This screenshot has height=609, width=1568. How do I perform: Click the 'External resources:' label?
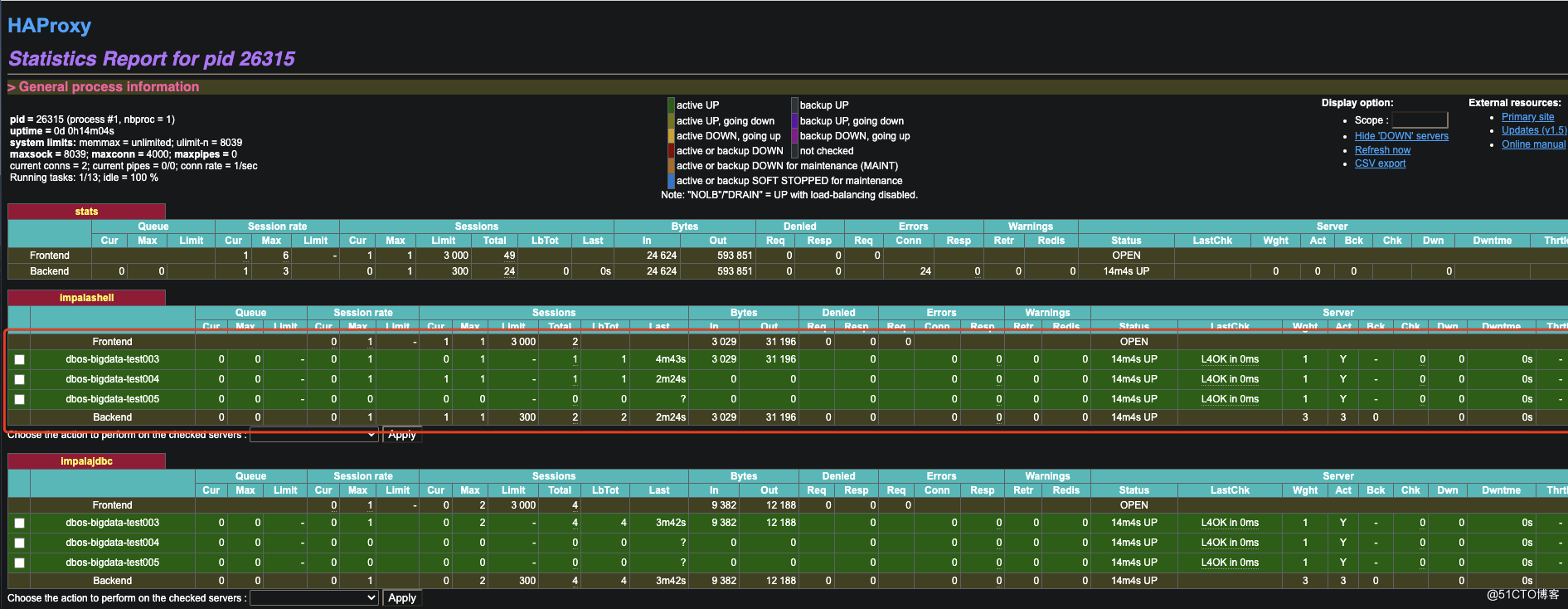pyautogui.click(x=1515, y=103)
